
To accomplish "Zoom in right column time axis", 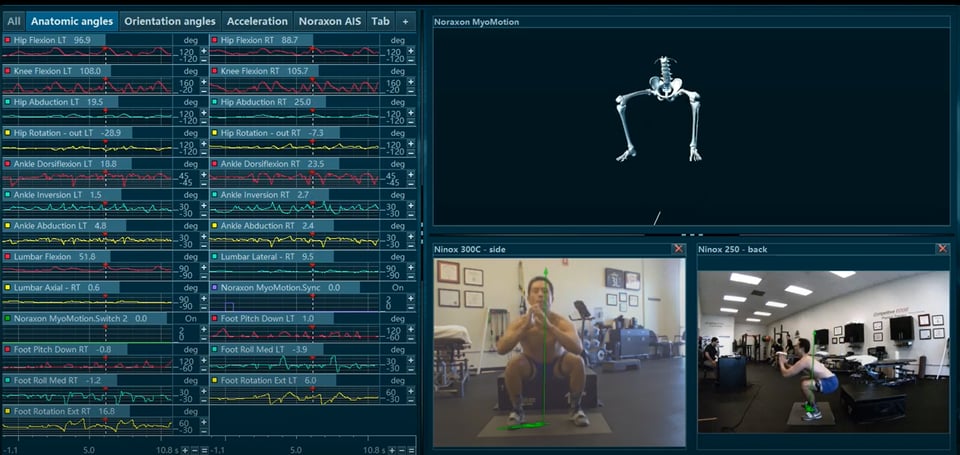I will pos(392,450).
